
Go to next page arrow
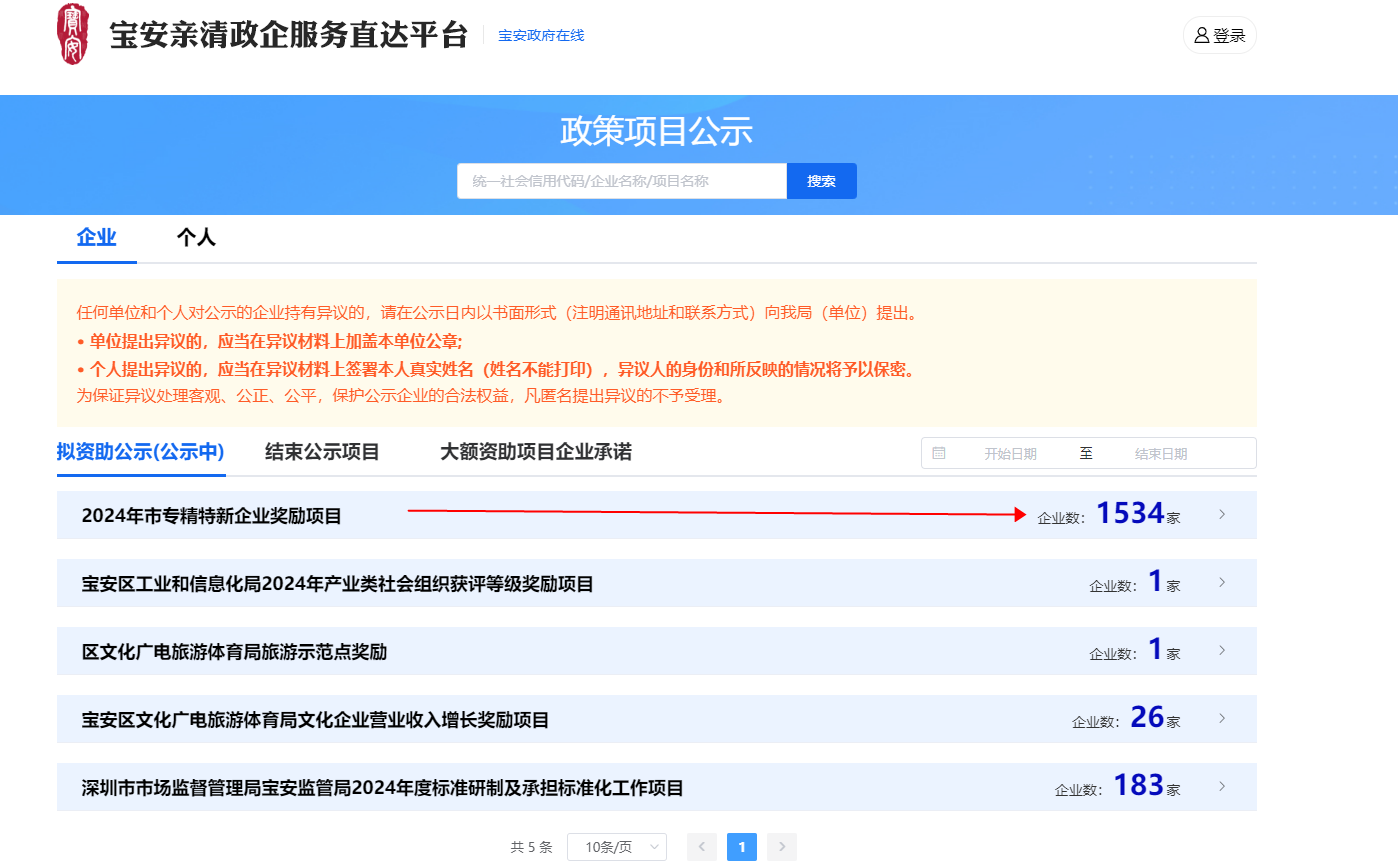tap(782, 847)
